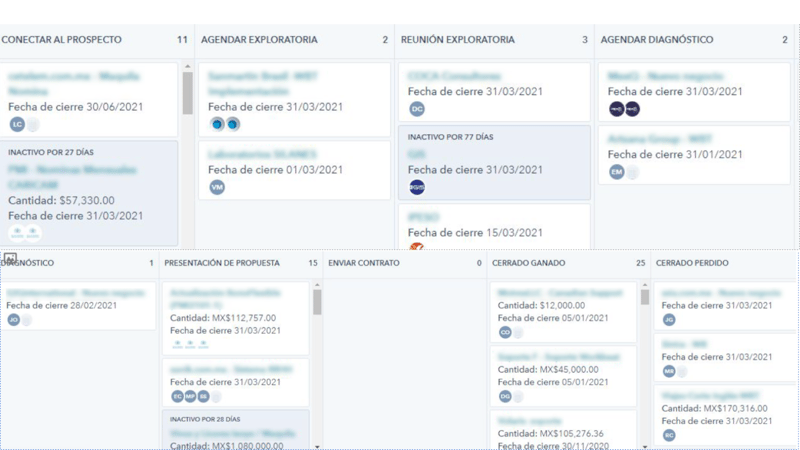Select the EM avatar in Agendar Diagnóstico
800x450 pixels.
click(617, 172)
